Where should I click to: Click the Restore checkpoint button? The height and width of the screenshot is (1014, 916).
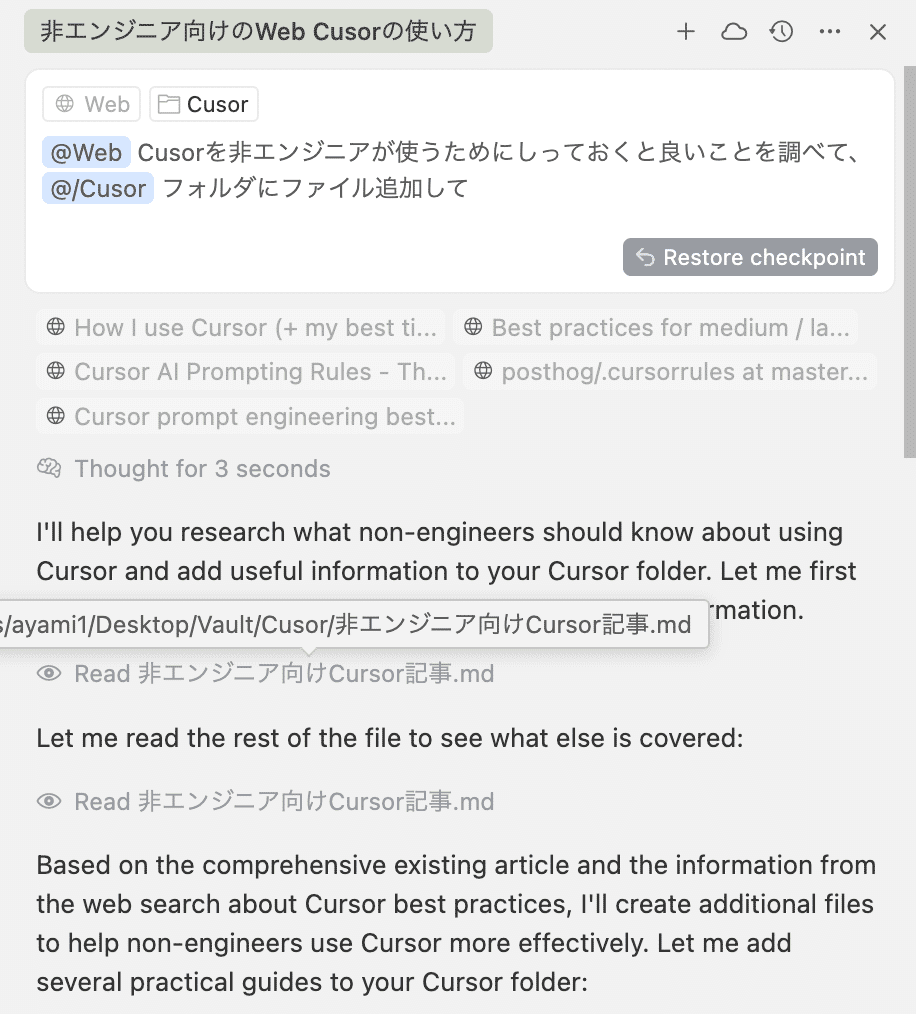tap(750, 257)
